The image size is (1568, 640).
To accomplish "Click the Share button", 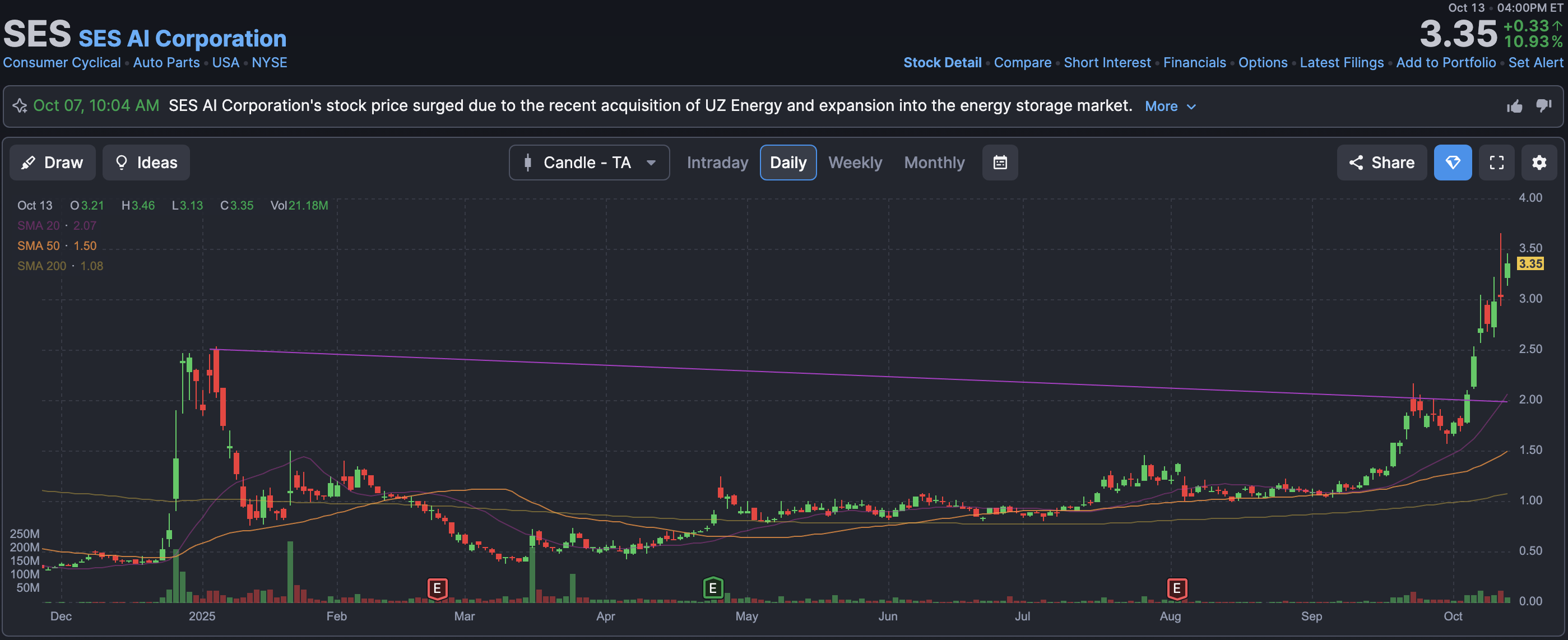I will [1381, 163].
